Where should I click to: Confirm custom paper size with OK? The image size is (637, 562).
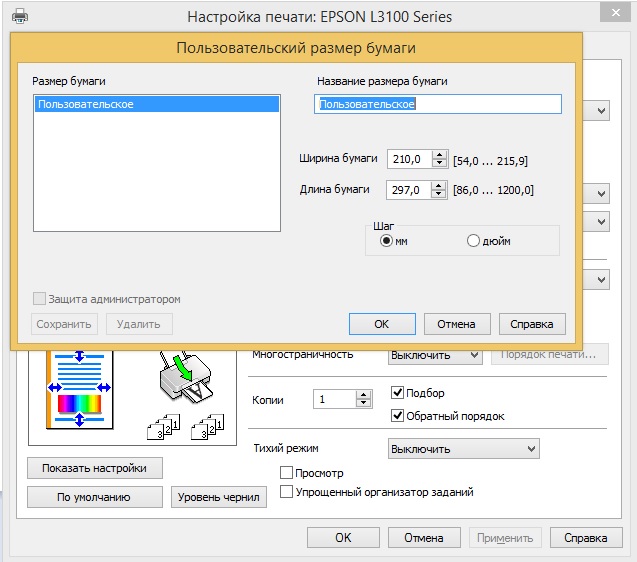pyautogui.click(x=382, y=324)
